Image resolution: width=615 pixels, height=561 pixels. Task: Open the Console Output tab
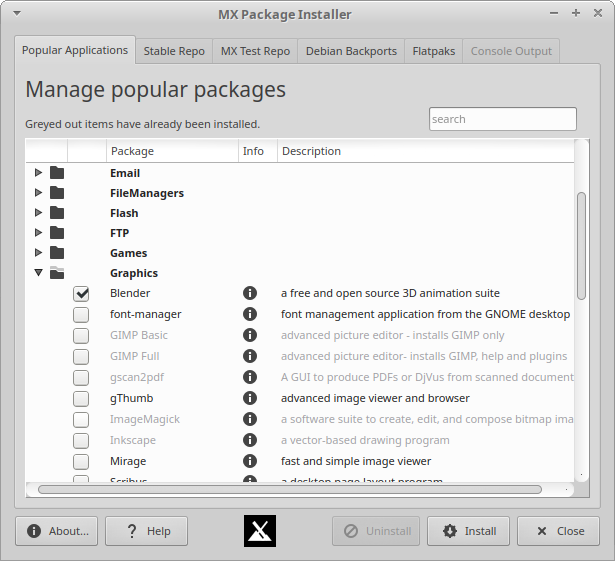[x=511, y=51]
